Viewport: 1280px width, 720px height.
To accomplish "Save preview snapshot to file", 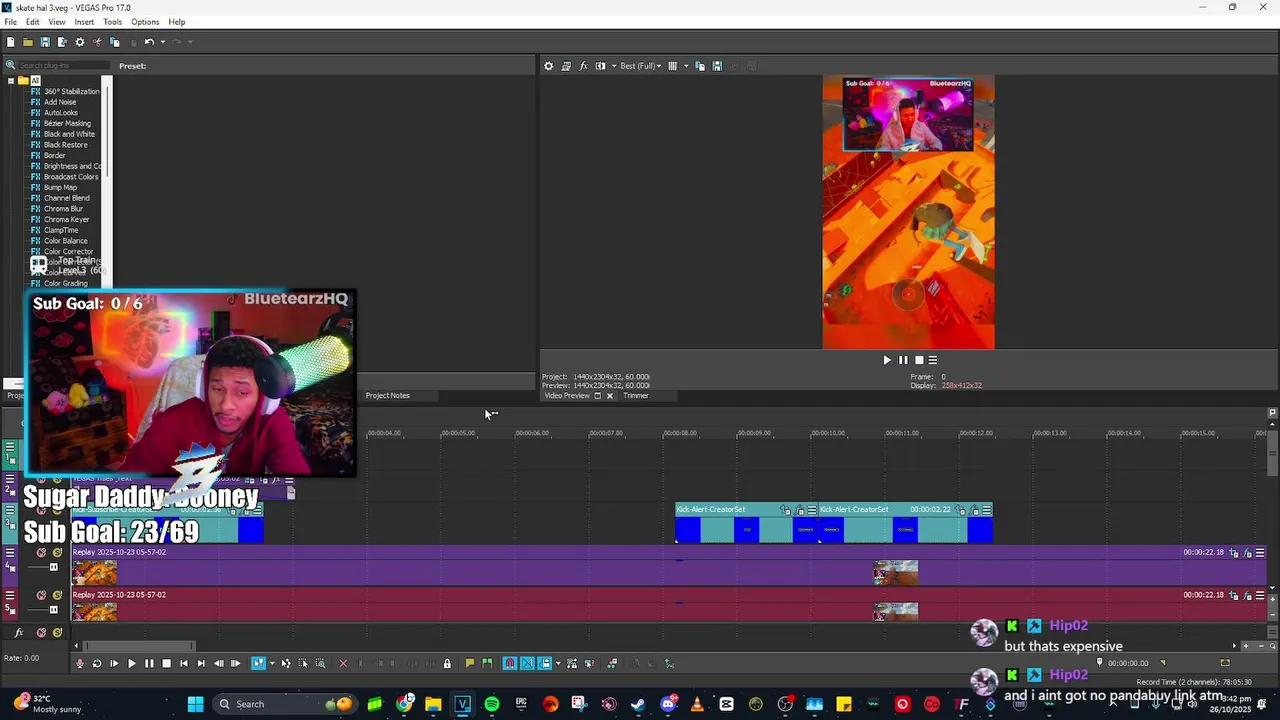I will pyautogui.click(x=717, y=66).
